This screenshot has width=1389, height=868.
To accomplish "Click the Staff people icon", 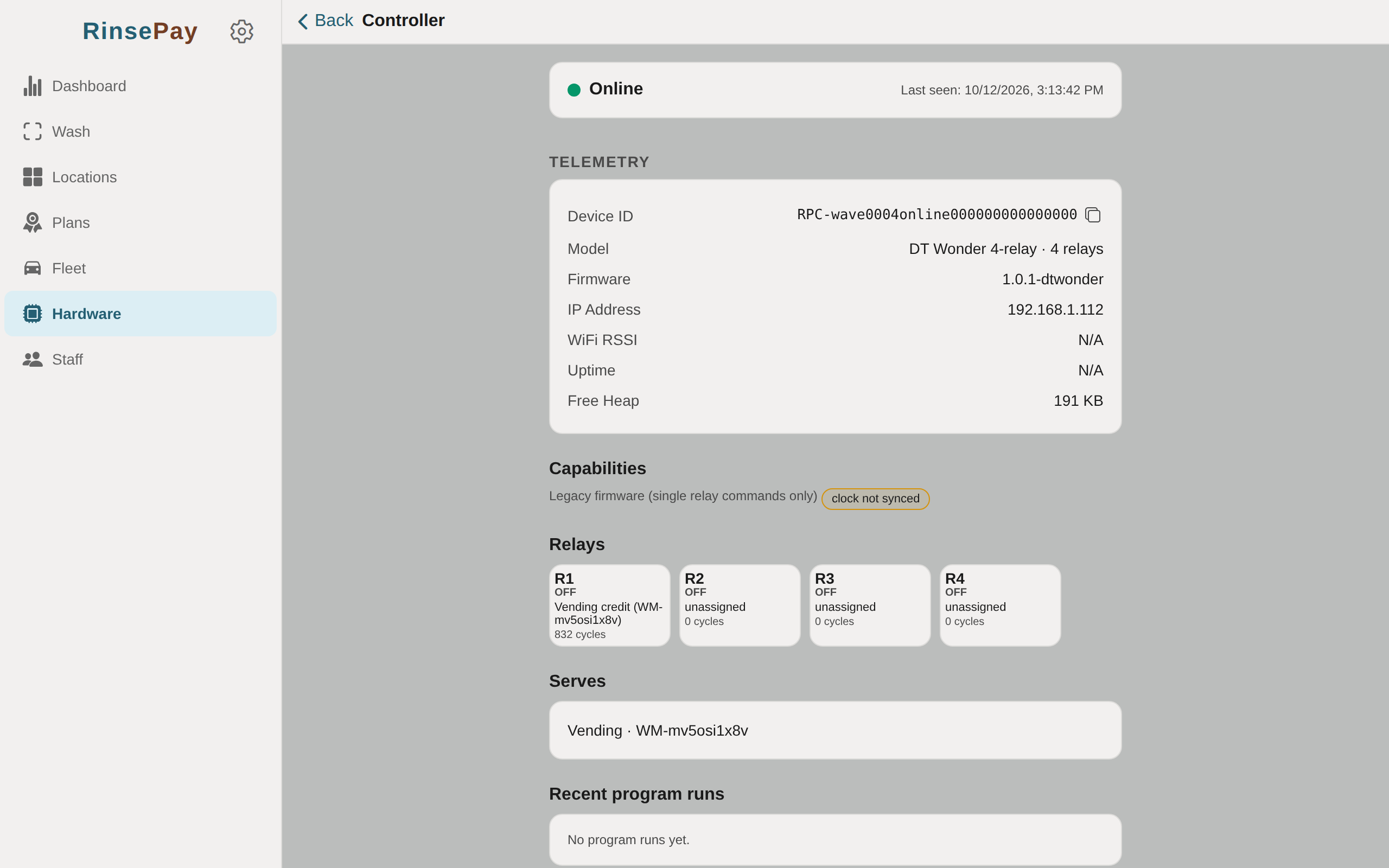I will (33, 359).
